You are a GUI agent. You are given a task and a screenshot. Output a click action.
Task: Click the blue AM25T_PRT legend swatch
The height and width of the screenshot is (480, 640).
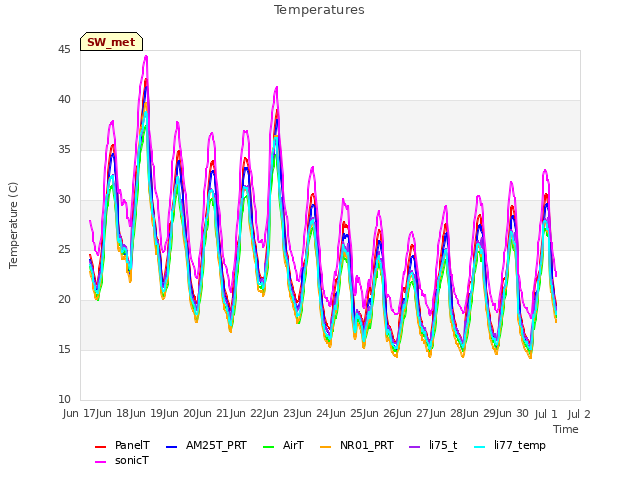pyautogui.click(x=171, y=447)
